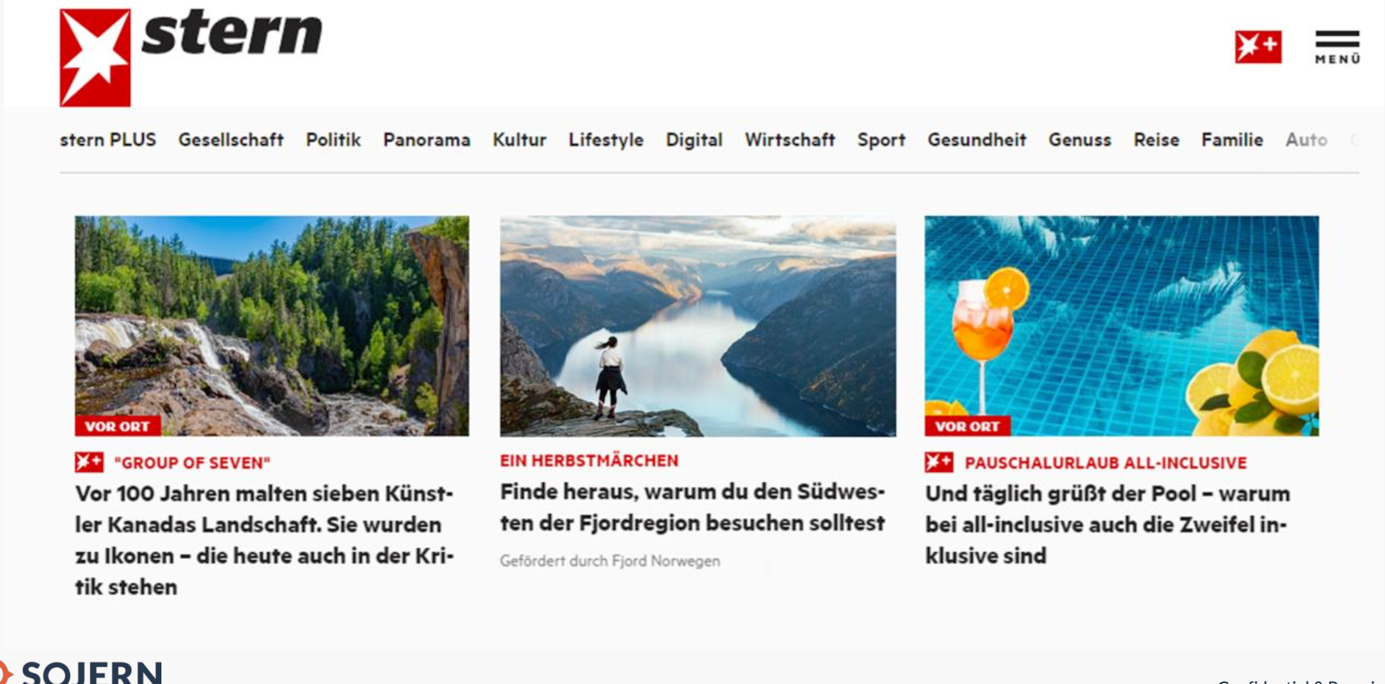This screenshot has width=1385, height=684.
Task: Open the all-inclusive pool article headline
Action: 1108,524
